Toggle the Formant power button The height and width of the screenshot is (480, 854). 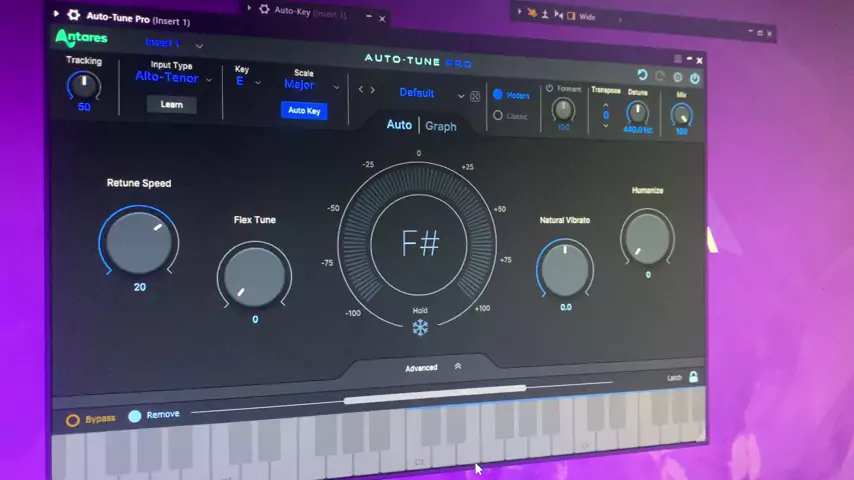pos(550,88)
